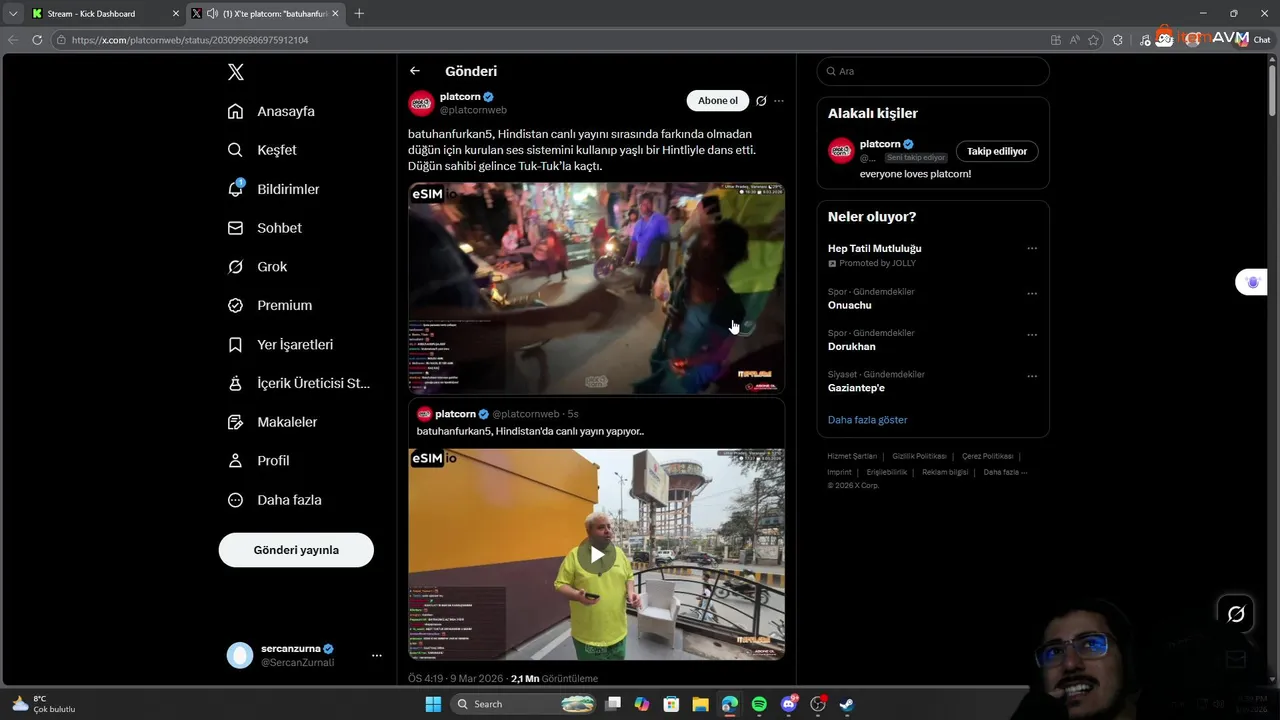Screen dimensions: 1280x720
Task: Open Premium page
Action: (x=269, y=305)
